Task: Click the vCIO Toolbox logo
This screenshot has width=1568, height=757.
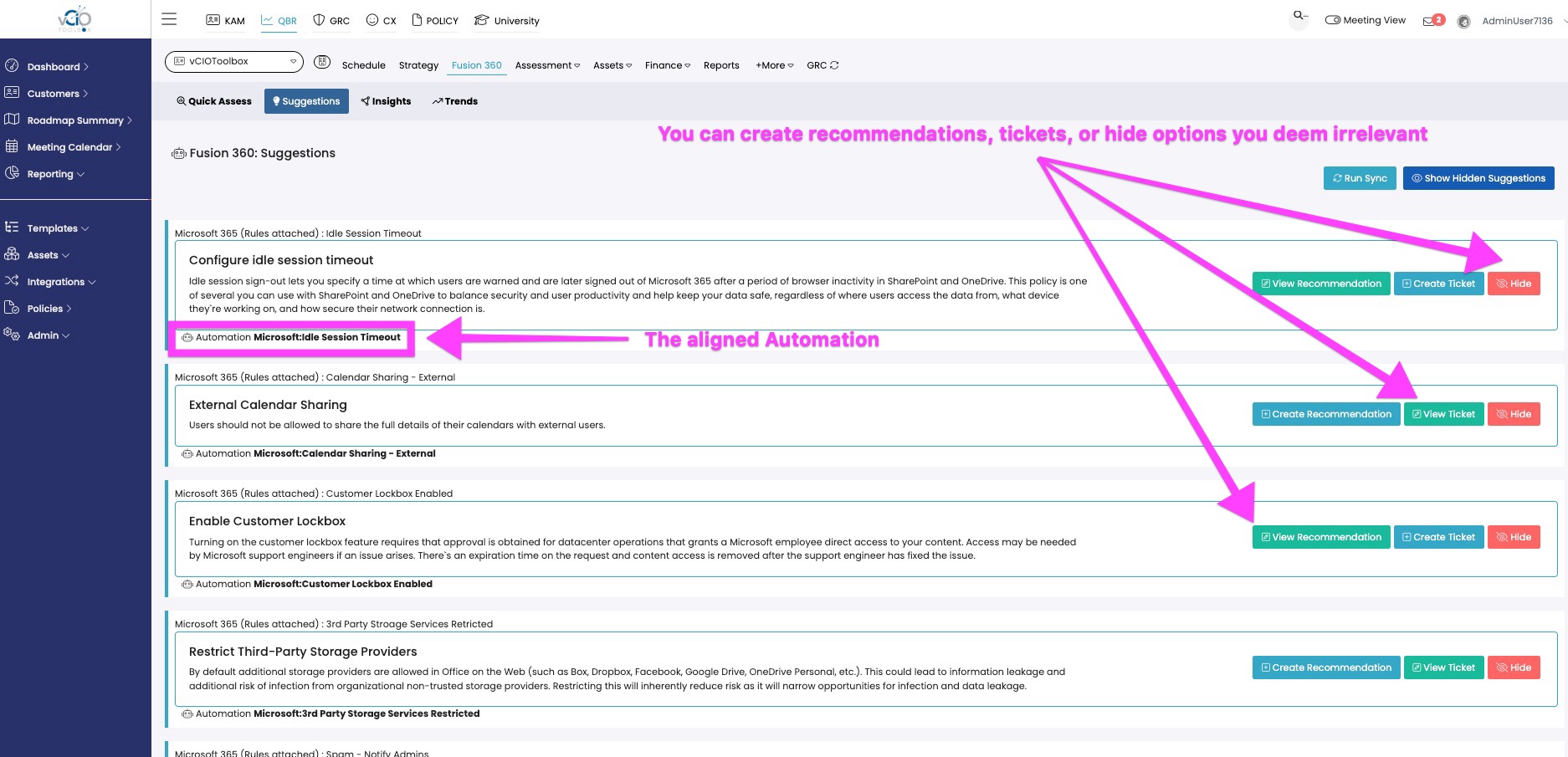Action: click(x=74, y=19)
